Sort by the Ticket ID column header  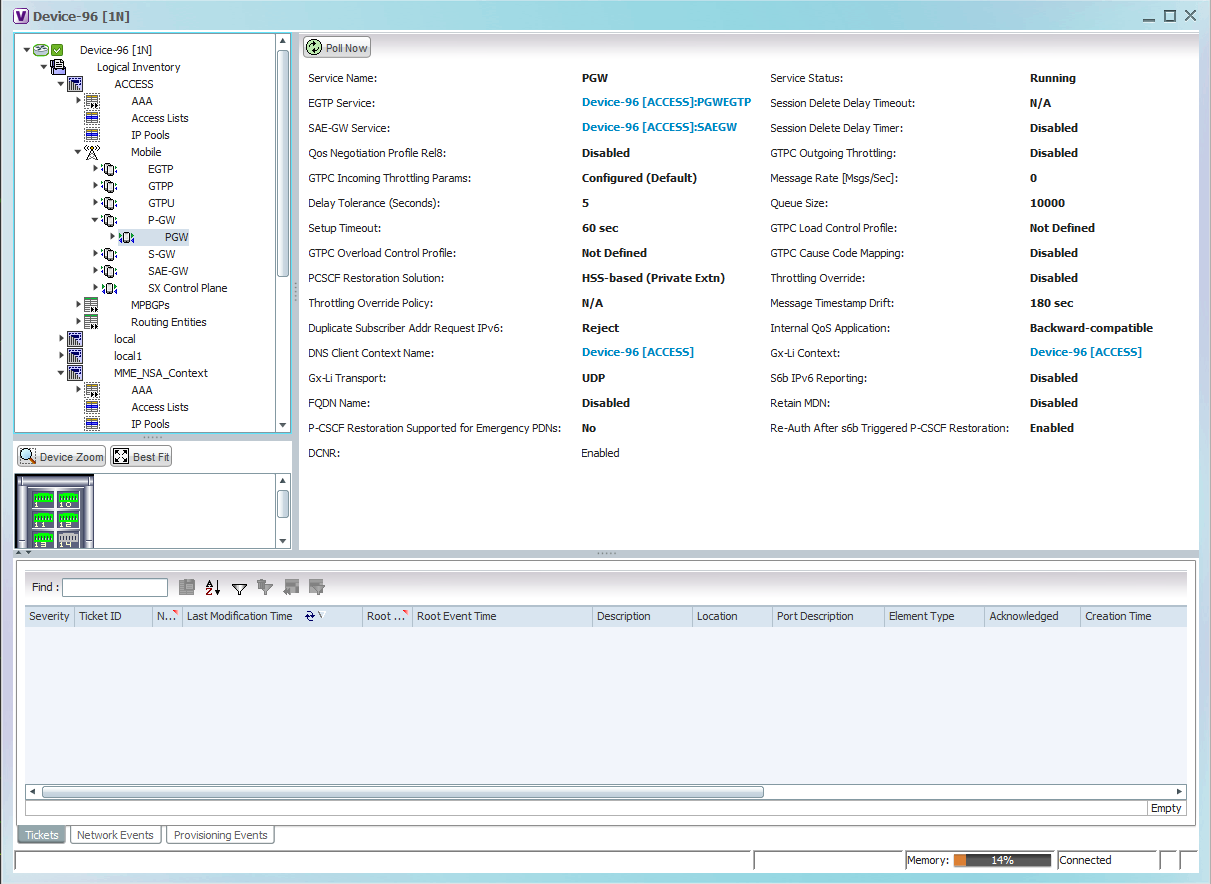pos(113,616)
